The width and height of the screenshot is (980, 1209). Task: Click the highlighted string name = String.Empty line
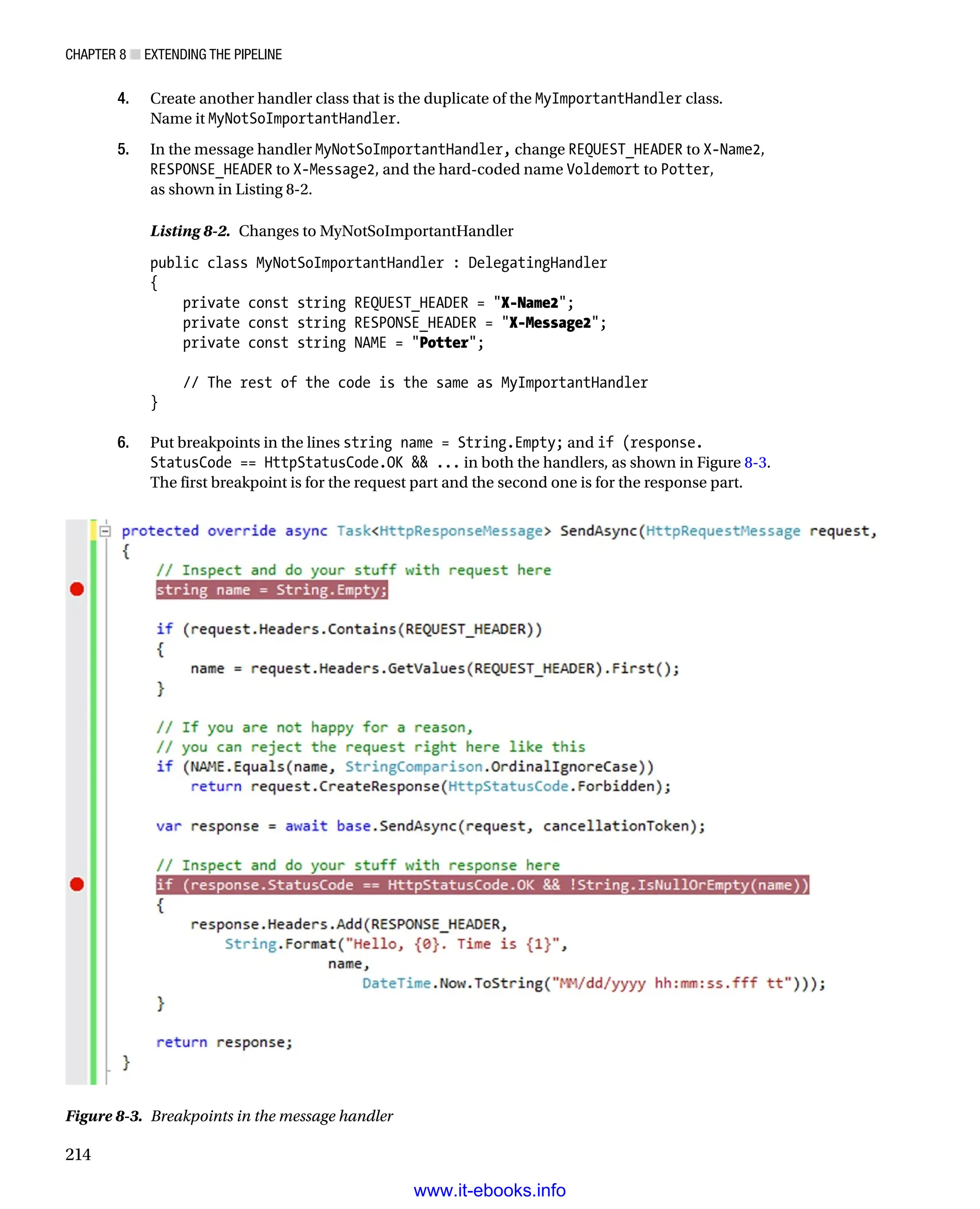tap(271, 590)
